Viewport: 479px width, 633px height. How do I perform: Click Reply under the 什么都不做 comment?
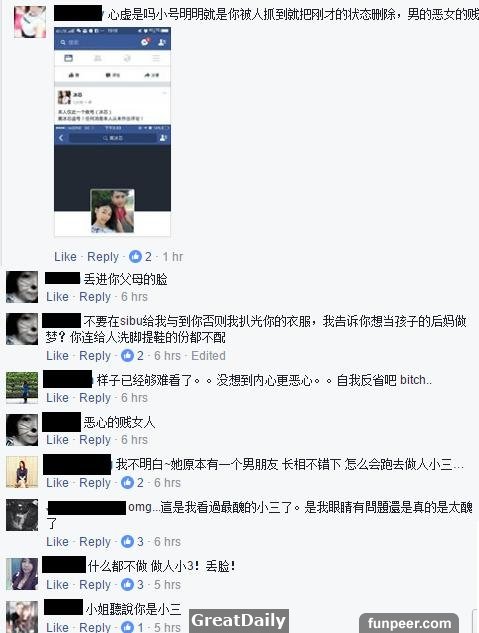(x=95, y=585)
